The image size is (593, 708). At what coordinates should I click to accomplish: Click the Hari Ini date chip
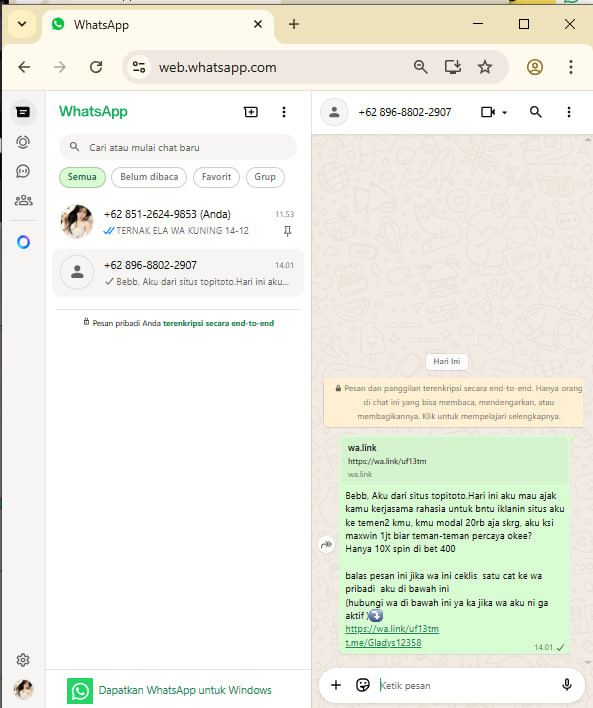click(x=447, y=361)
